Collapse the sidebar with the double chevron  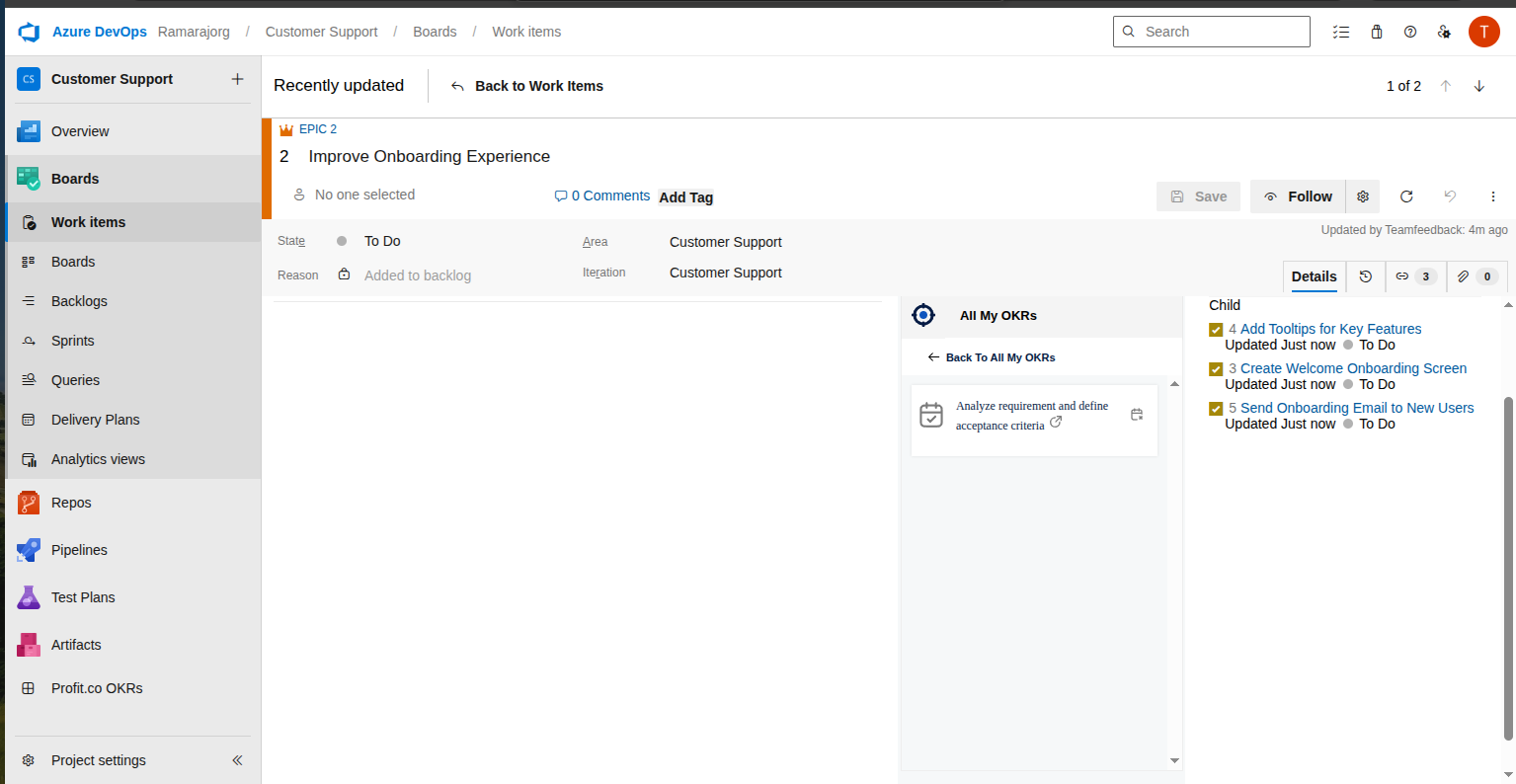pos(237,760)
